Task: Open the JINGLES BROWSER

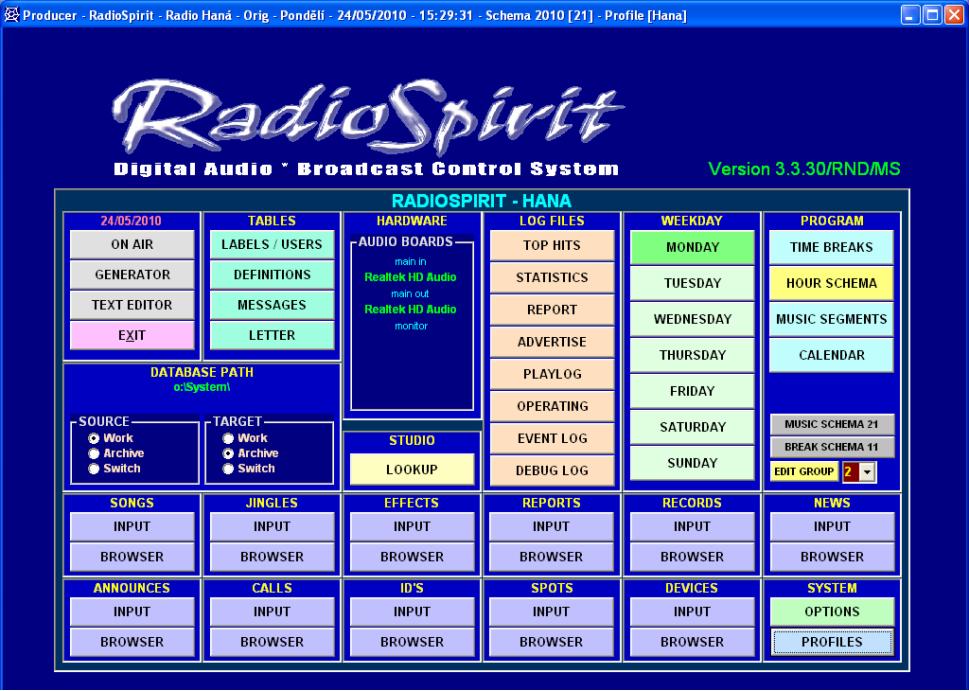Action: click(272, 556)
